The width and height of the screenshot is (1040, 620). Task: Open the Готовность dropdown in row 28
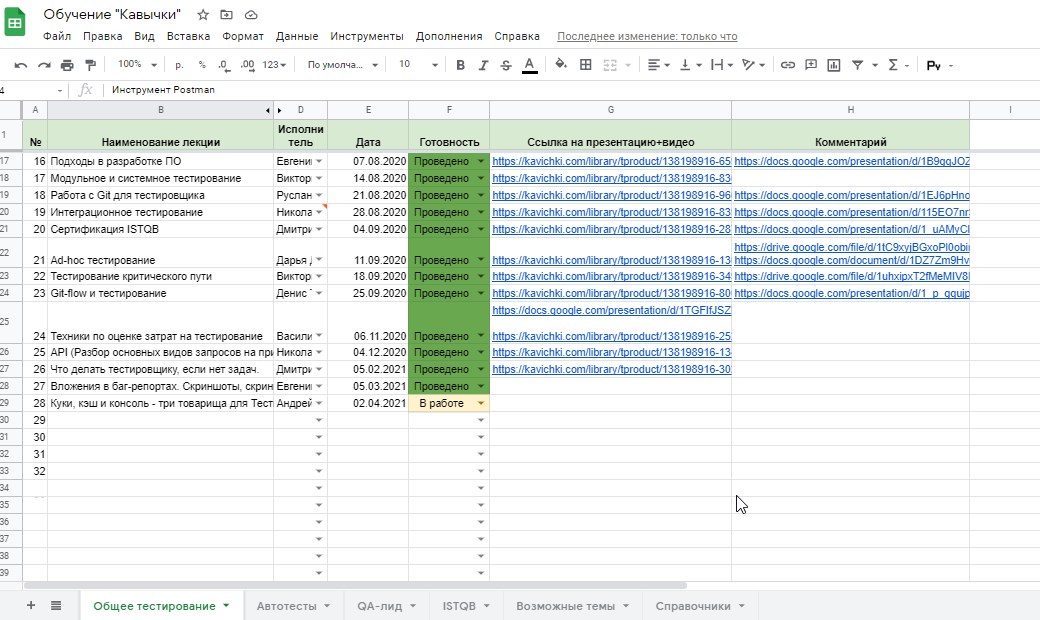(x=481, y=387)
